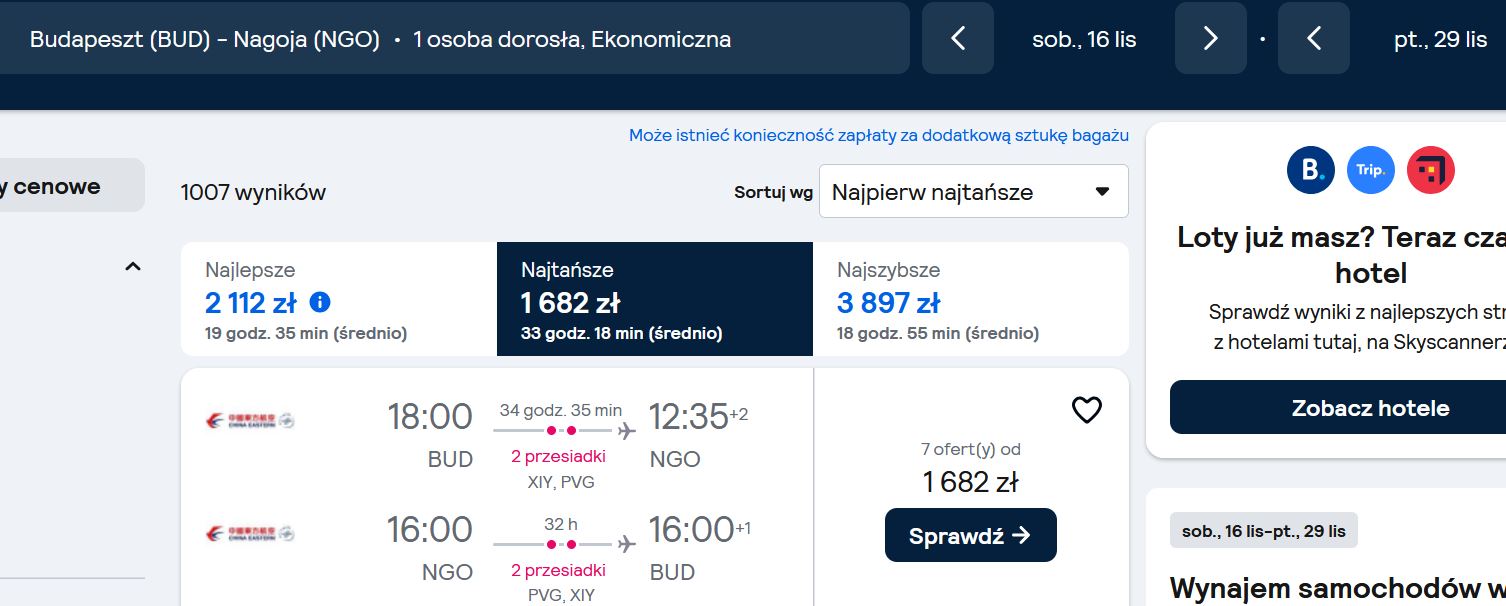Image resolution: width=1506 pixels, height=606 pixels.
Task: Open the Najpierw najtańsze sort dropdown
Action: pos(974,191)
